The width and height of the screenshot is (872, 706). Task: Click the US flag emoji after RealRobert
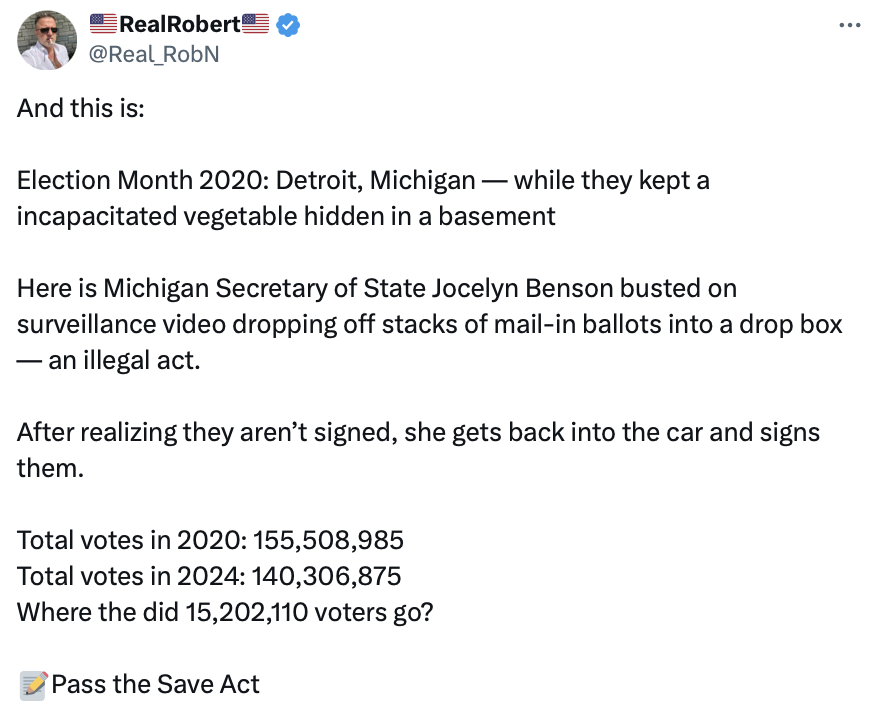pyautogui.click(x=256, y=25)
